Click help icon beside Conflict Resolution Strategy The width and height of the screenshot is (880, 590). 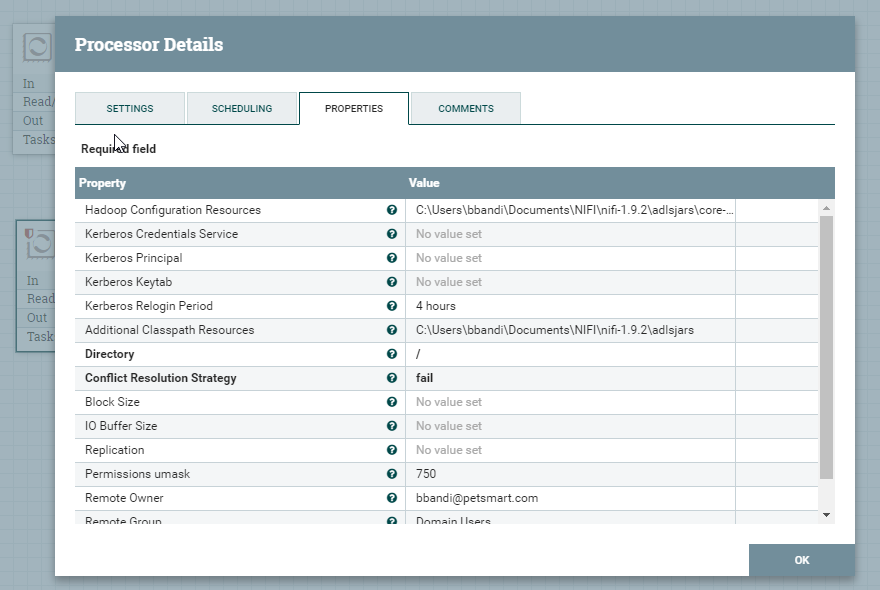click(392, 378)
